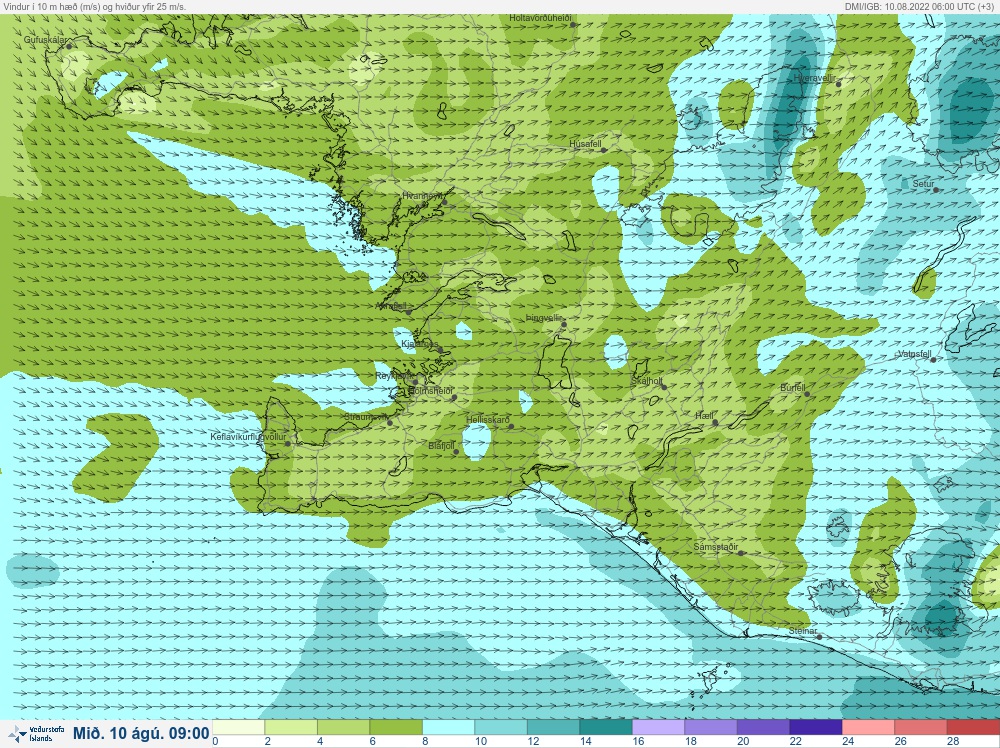This screenshot has width=1000, height=748.
Task: Select the 6–8 m/s olive green legend swatch
Action: pos(395,728)
